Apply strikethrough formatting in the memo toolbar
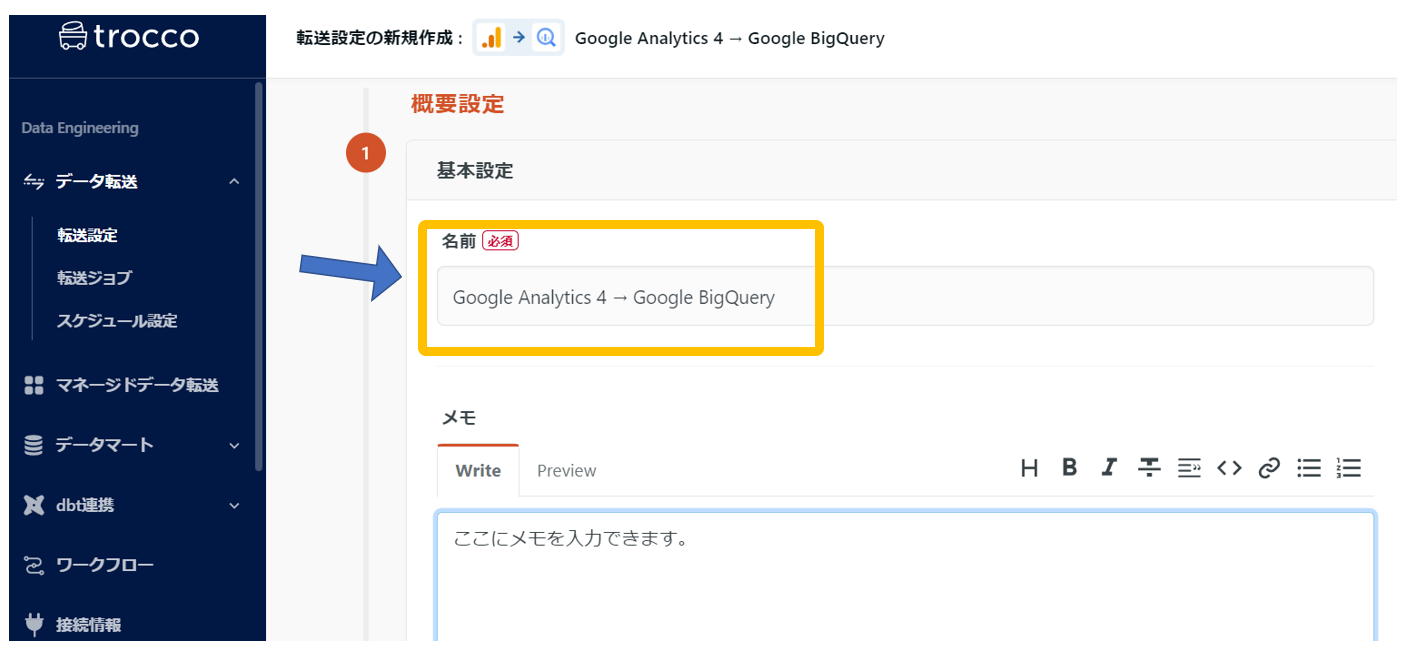 pyautogui.click(x=1149, y=467)
